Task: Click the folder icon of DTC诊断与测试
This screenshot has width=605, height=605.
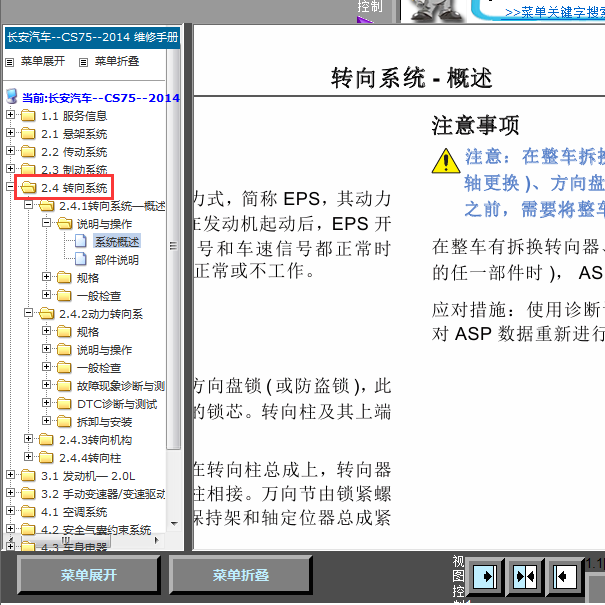Action: (x=64, y=404)
